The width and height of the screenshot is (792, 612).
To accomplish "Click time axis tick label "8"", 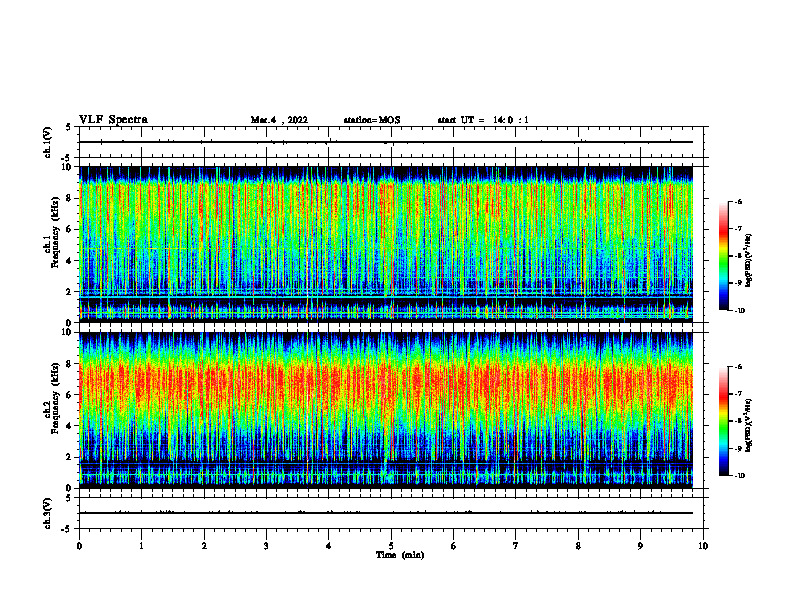I will 578,546.
